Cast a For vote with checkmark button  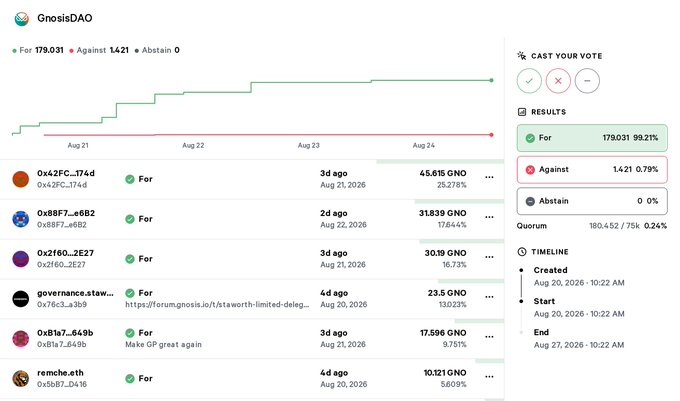pos(529,81)
